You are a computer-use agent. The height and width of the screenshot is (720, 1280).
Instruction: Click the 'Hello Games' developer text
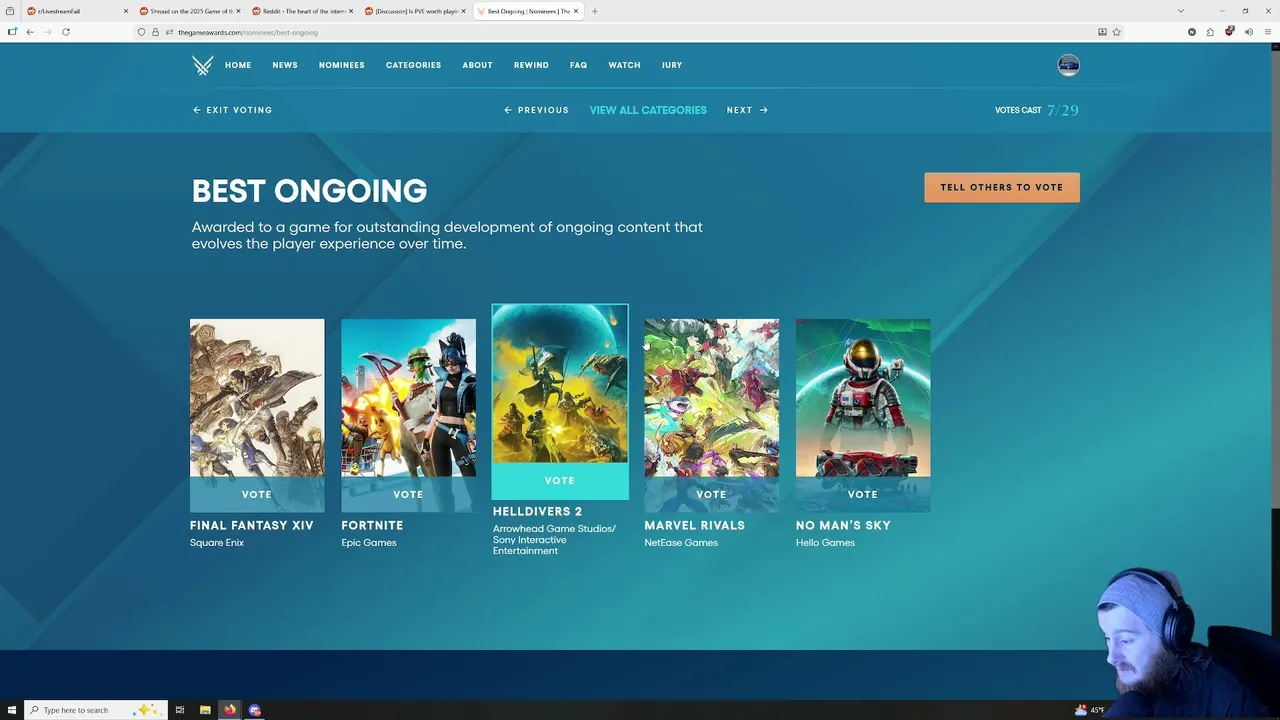coord(825,543)
